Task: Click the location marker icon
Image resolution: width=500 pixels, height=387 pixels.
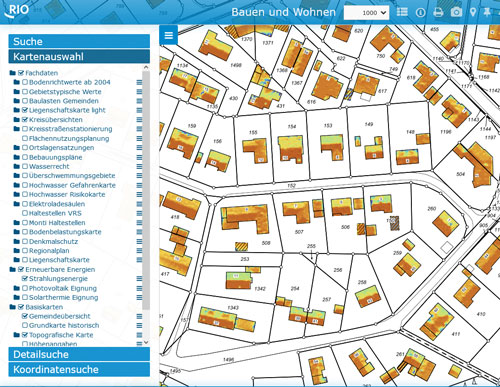Action: [x=473, y=13]
